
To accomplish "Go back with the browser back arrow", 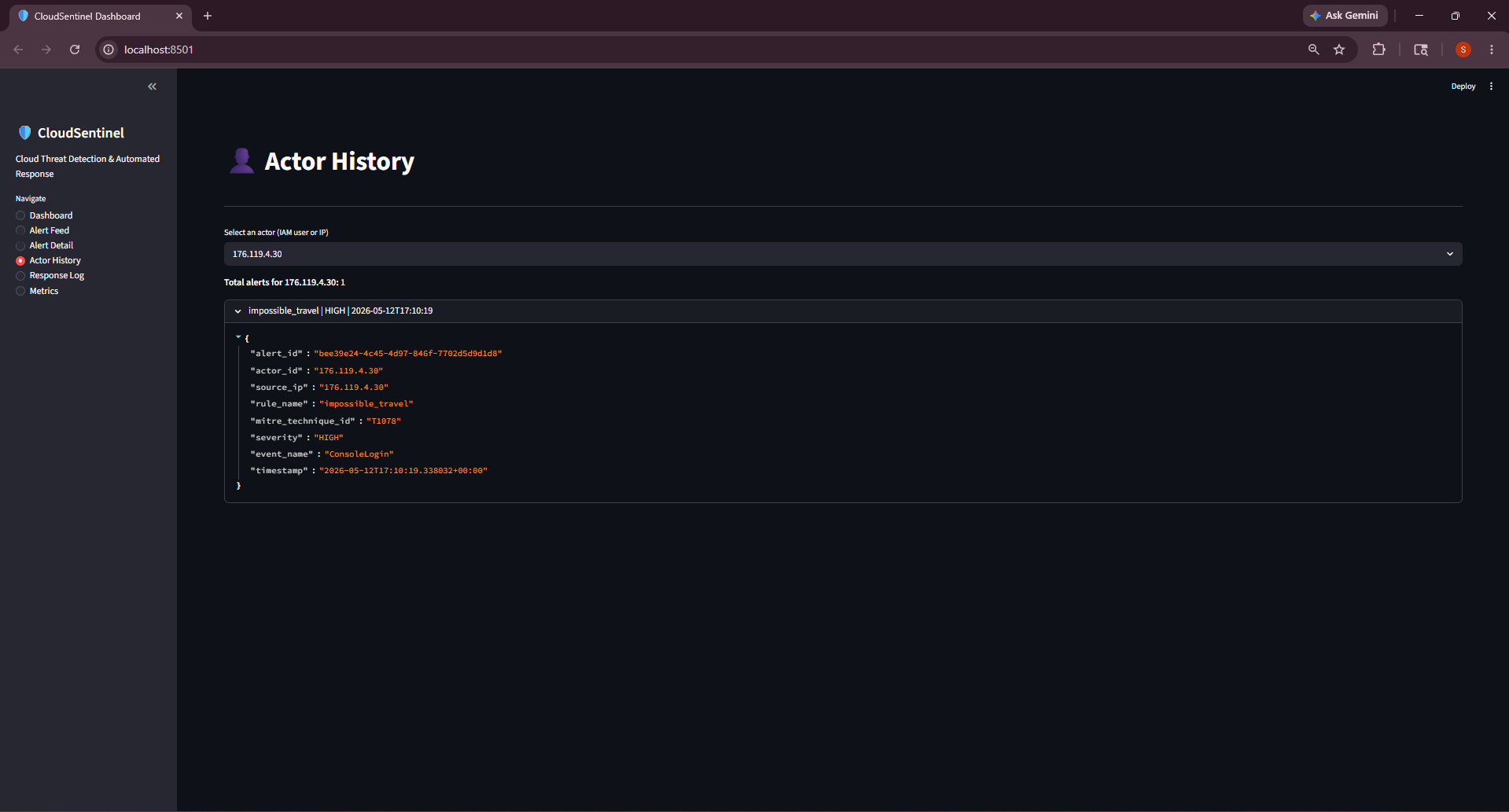I will coord(18,50).
